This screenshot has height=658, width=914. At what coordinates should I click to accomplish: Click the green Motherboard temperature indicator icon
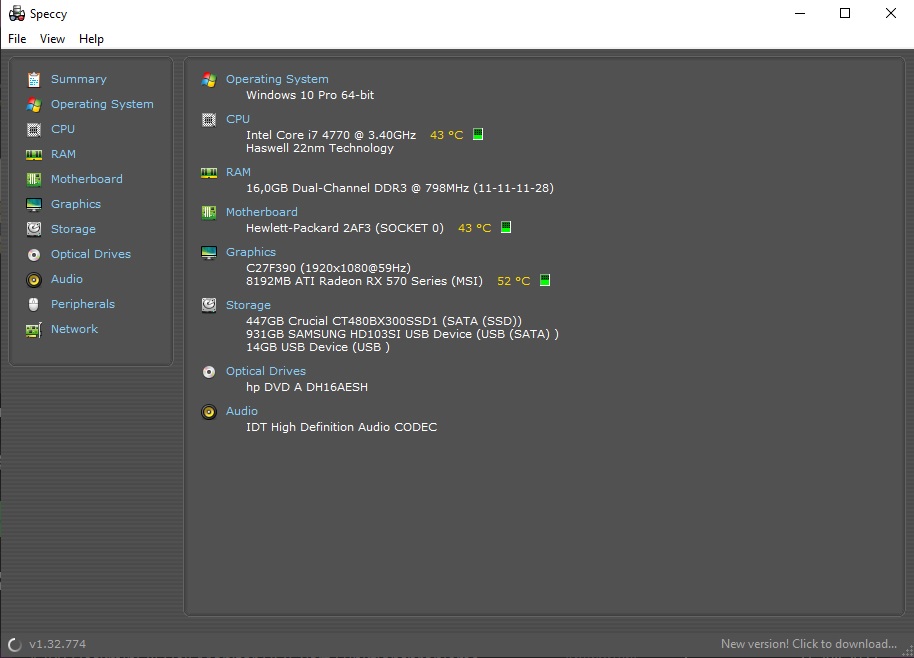point(506,227)
